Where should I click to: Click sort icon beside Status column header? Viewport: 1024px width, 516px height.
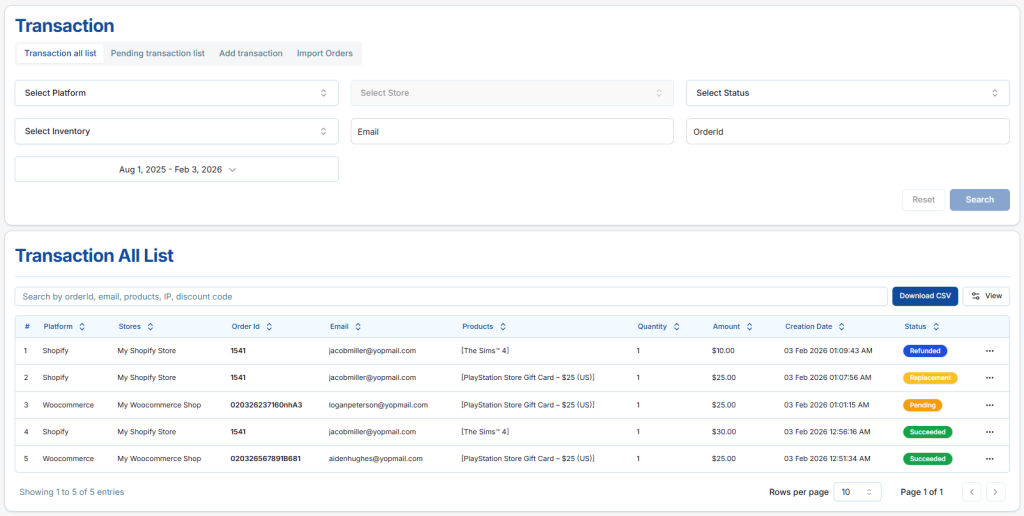point(936,327)
